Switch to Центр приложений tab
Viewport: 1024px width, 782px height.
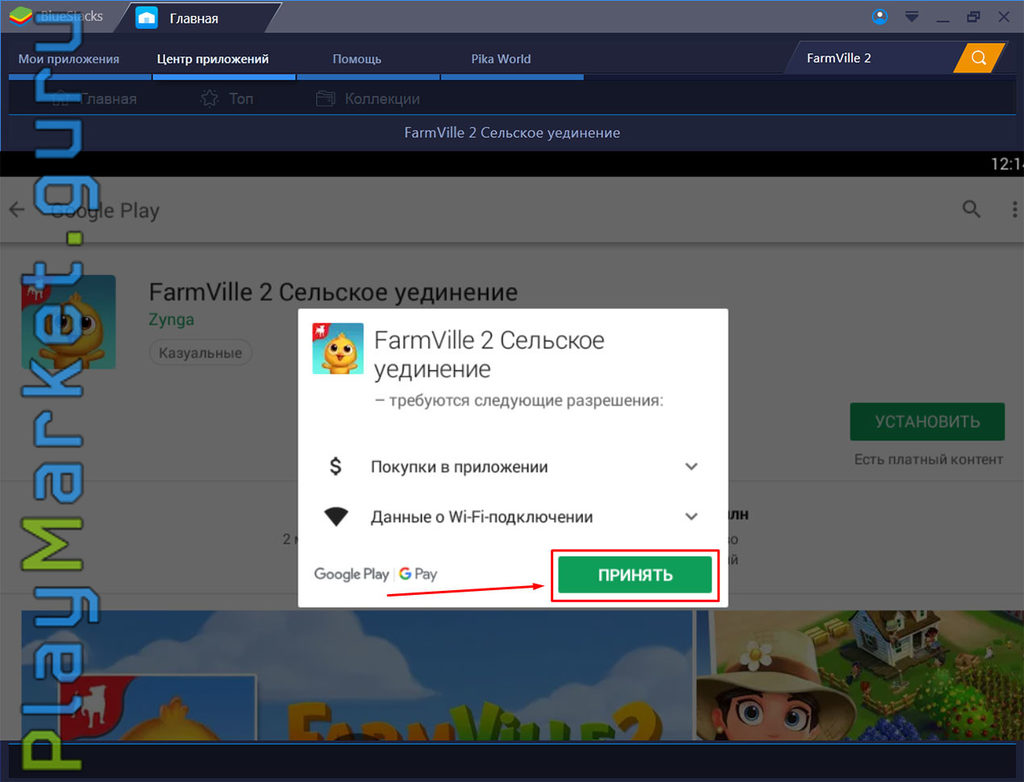[x=213, y=59]
